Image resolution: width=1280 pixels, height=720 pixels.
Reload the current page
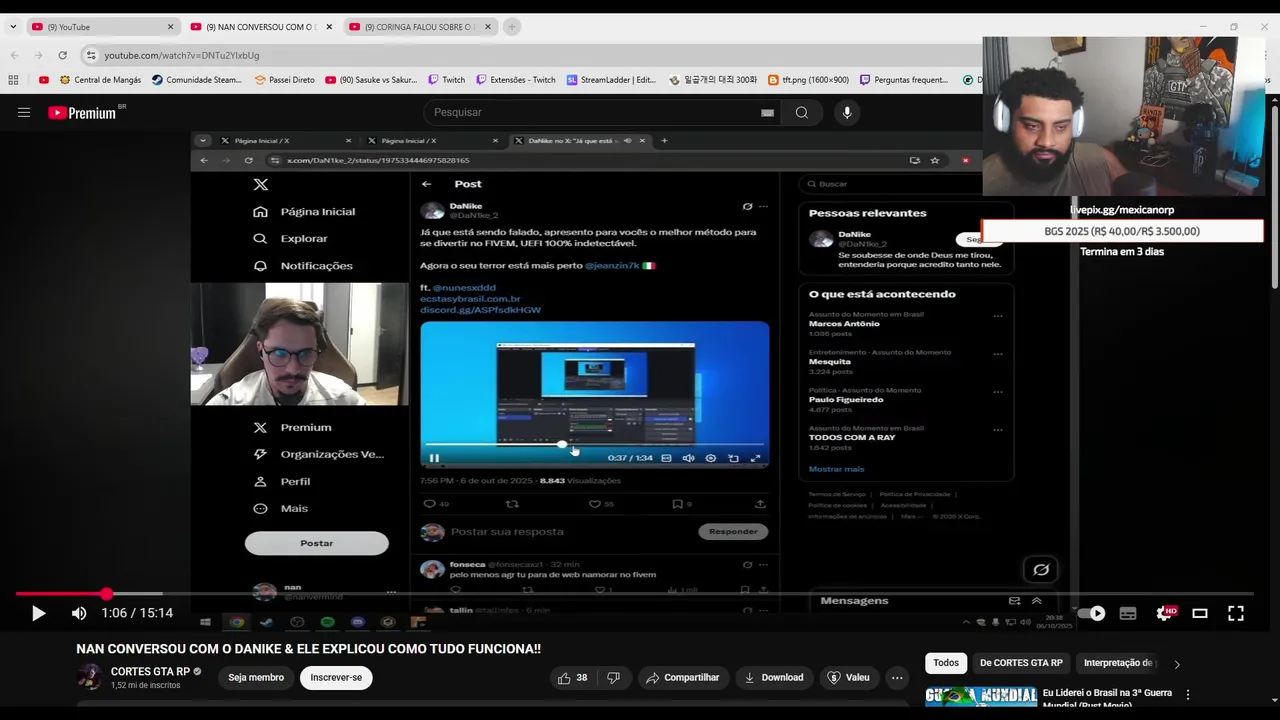pos(62,55)
